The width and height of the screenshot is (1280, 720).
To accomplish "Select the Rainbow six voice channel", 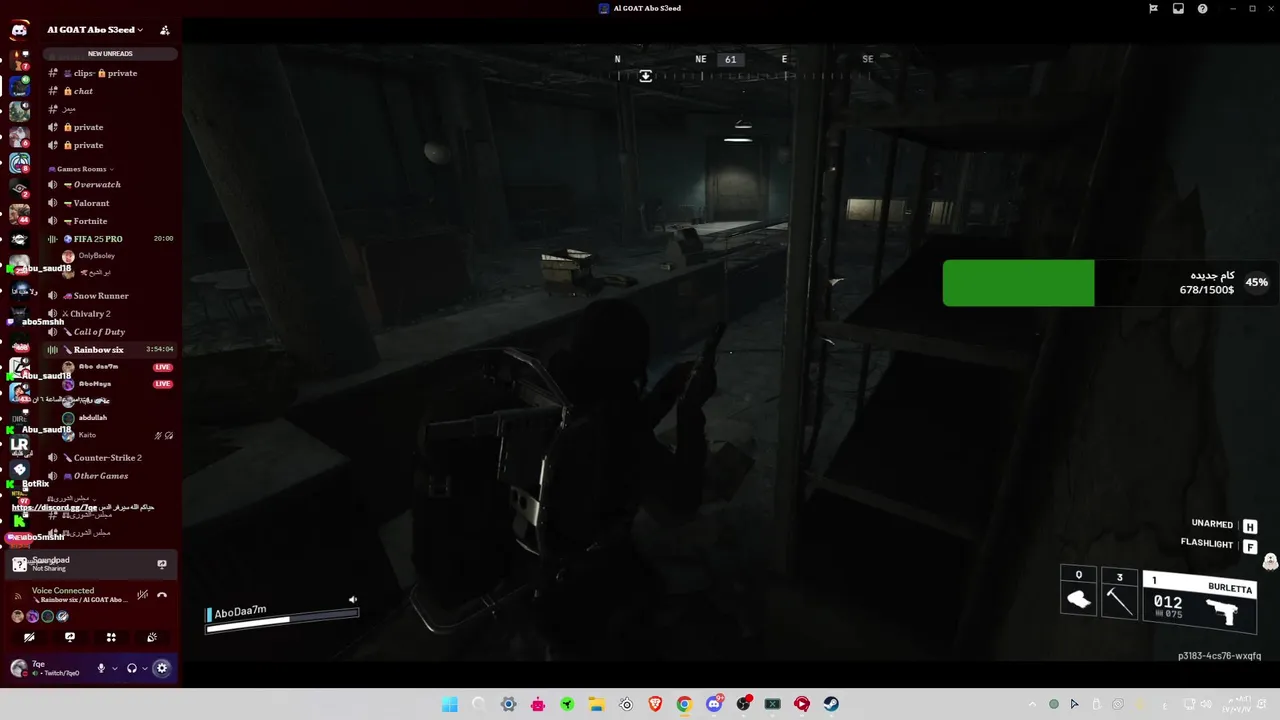I will tap(110, 350).
